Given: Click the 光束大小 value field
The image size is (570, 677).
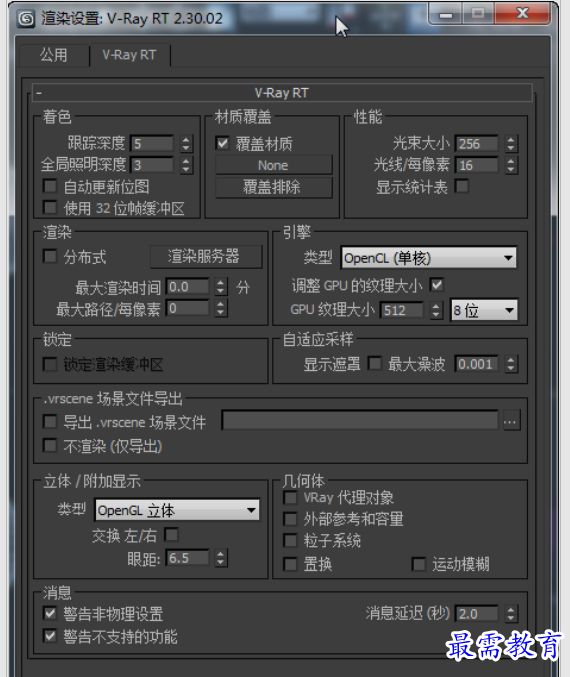Looking at the screenshot, I should (477, 144).
